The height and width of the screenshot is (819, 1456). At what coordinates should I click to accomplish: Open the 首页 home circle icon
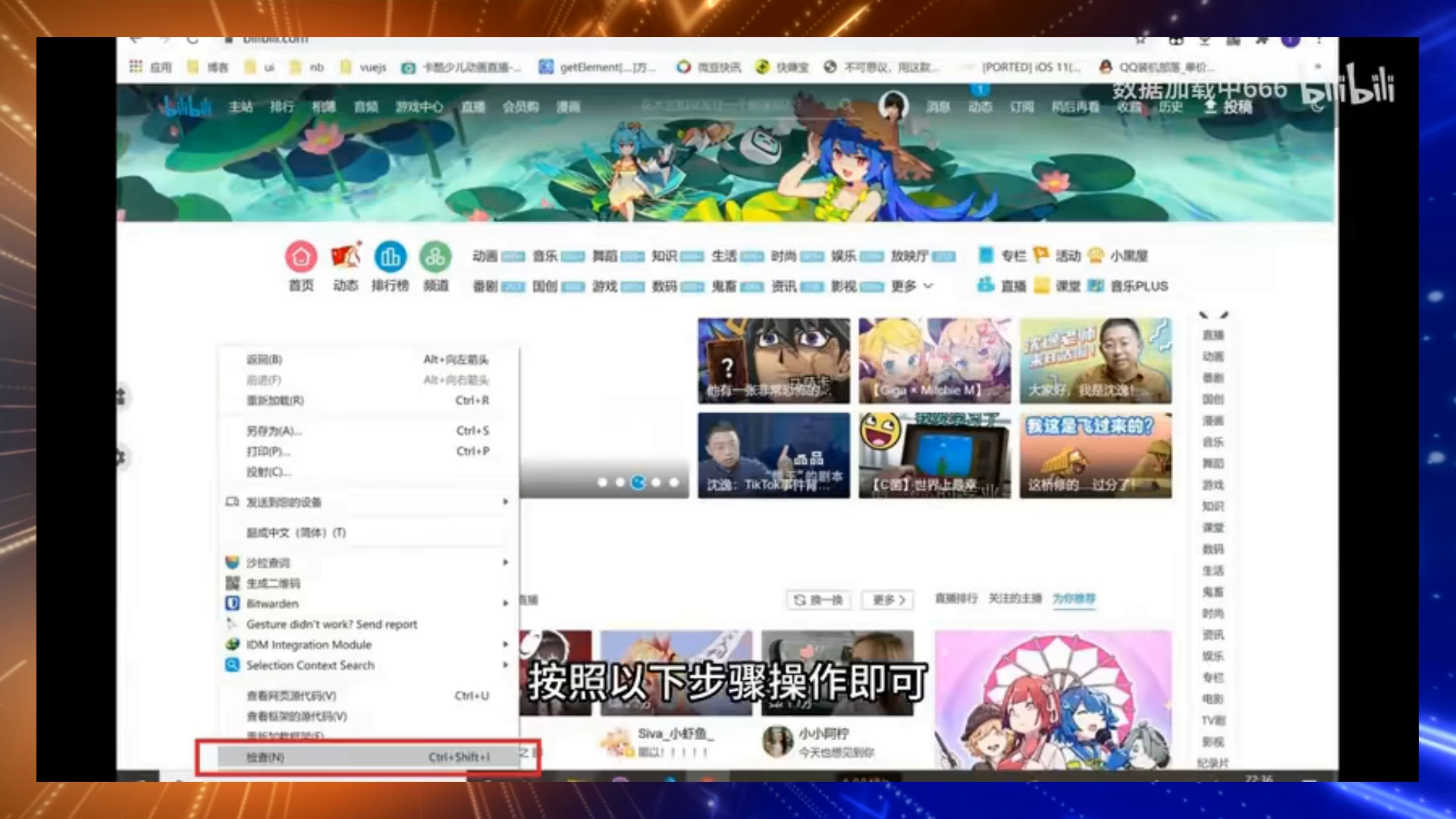coord(301,257)
